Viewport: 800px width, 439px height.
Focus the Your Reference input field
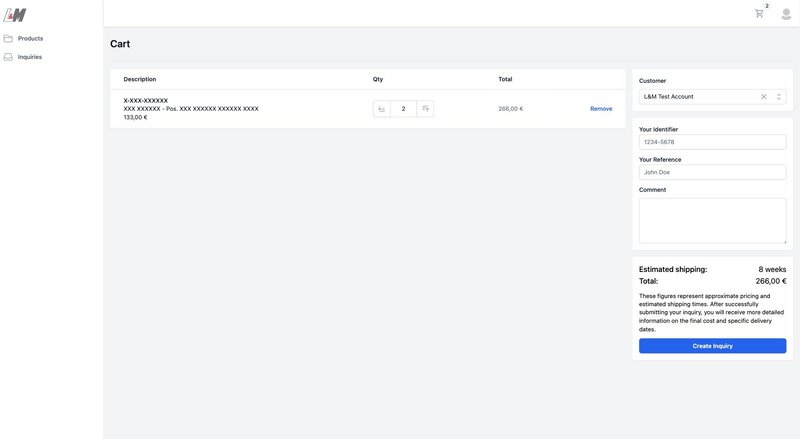coord(712,172)
